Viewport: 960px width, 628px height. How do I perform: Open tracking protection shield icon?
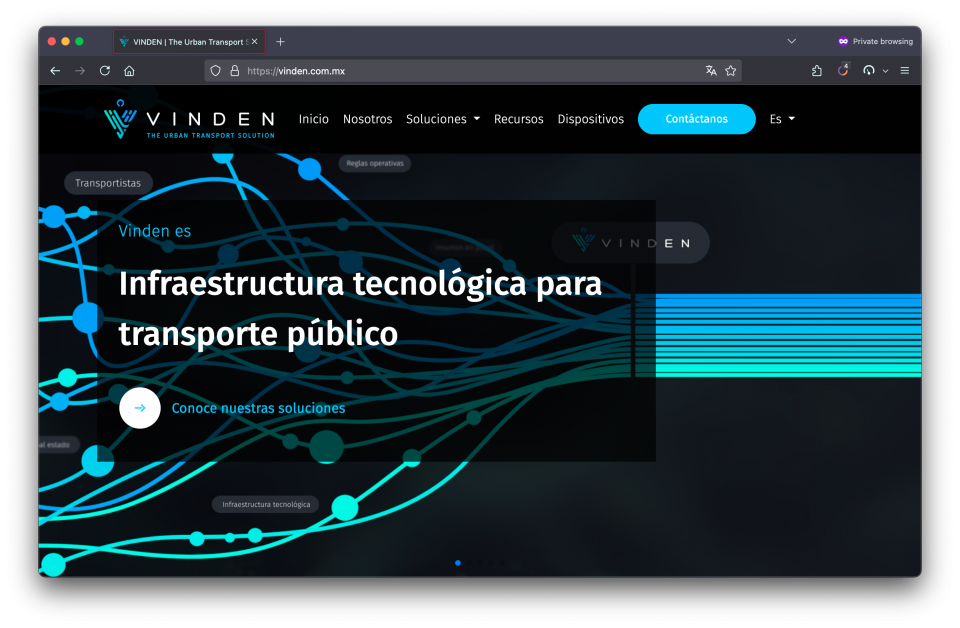click(x=216, y=71)
